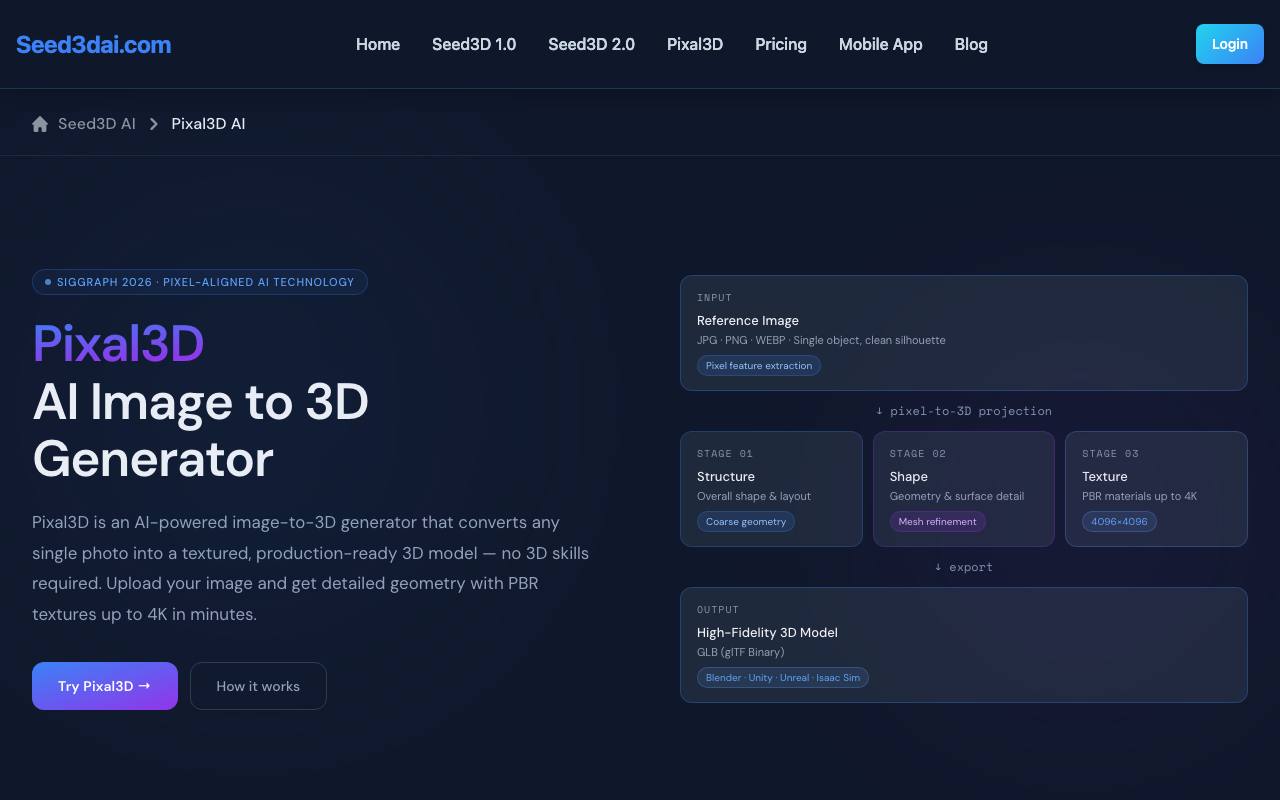The image size is (1280, 800).
Task: Click the Pixal3D gradient headline
Action: [118, 343]
